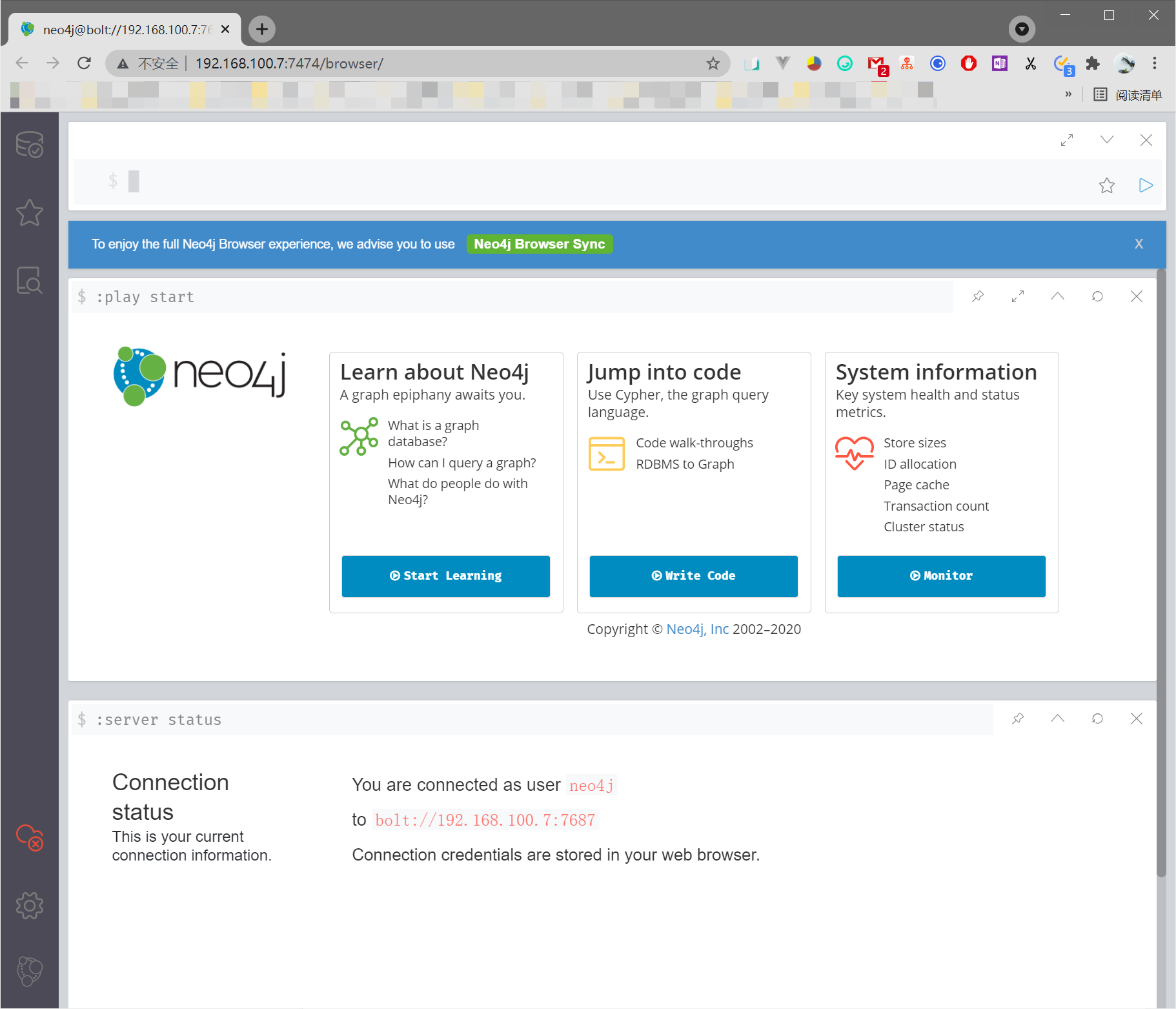Collapse the :server status frame
Viewport: 1176px width, 1009px height.
pos(1057,719)
